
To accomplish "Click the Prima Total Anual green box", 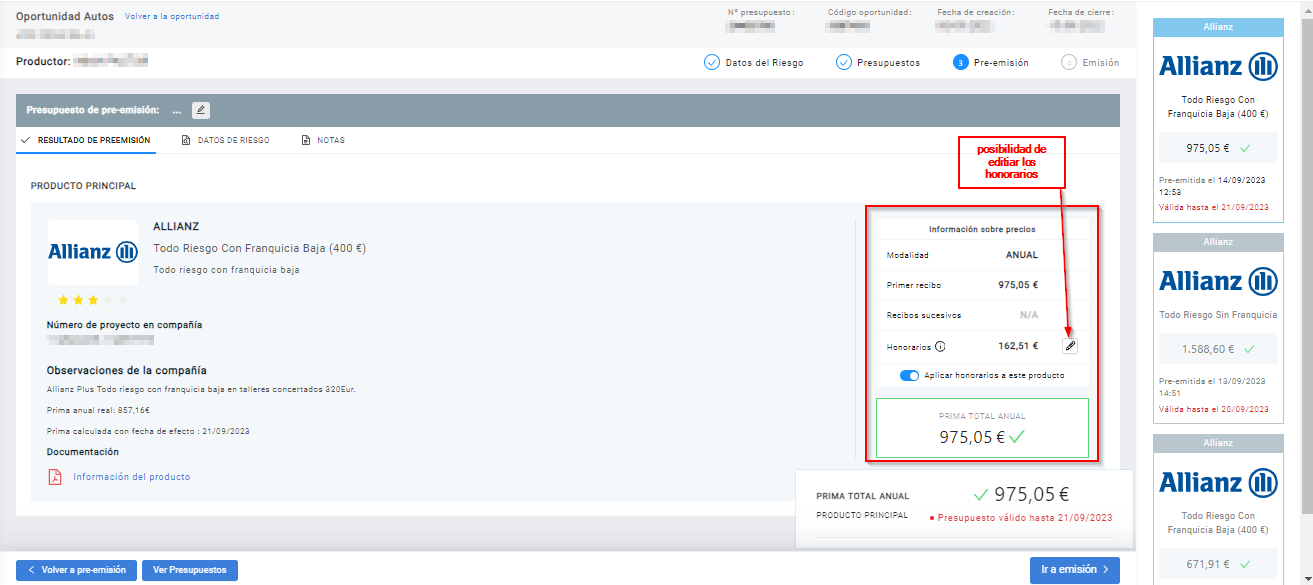I will point(982,428).
